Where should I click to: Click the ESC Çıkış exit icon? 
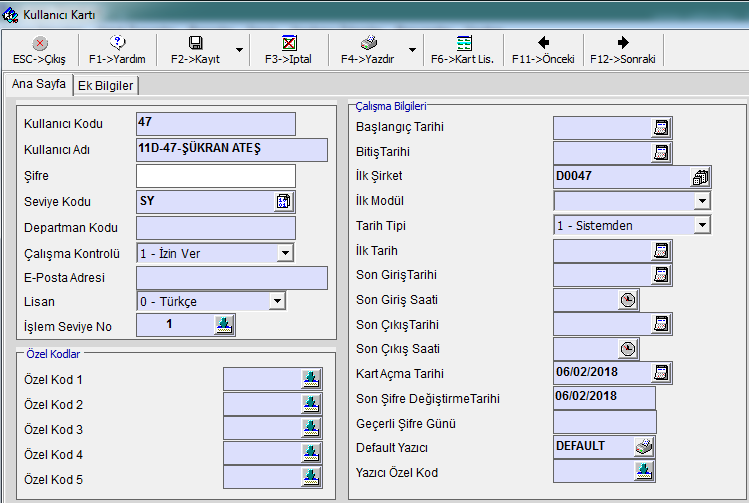(x=39, y=44)
